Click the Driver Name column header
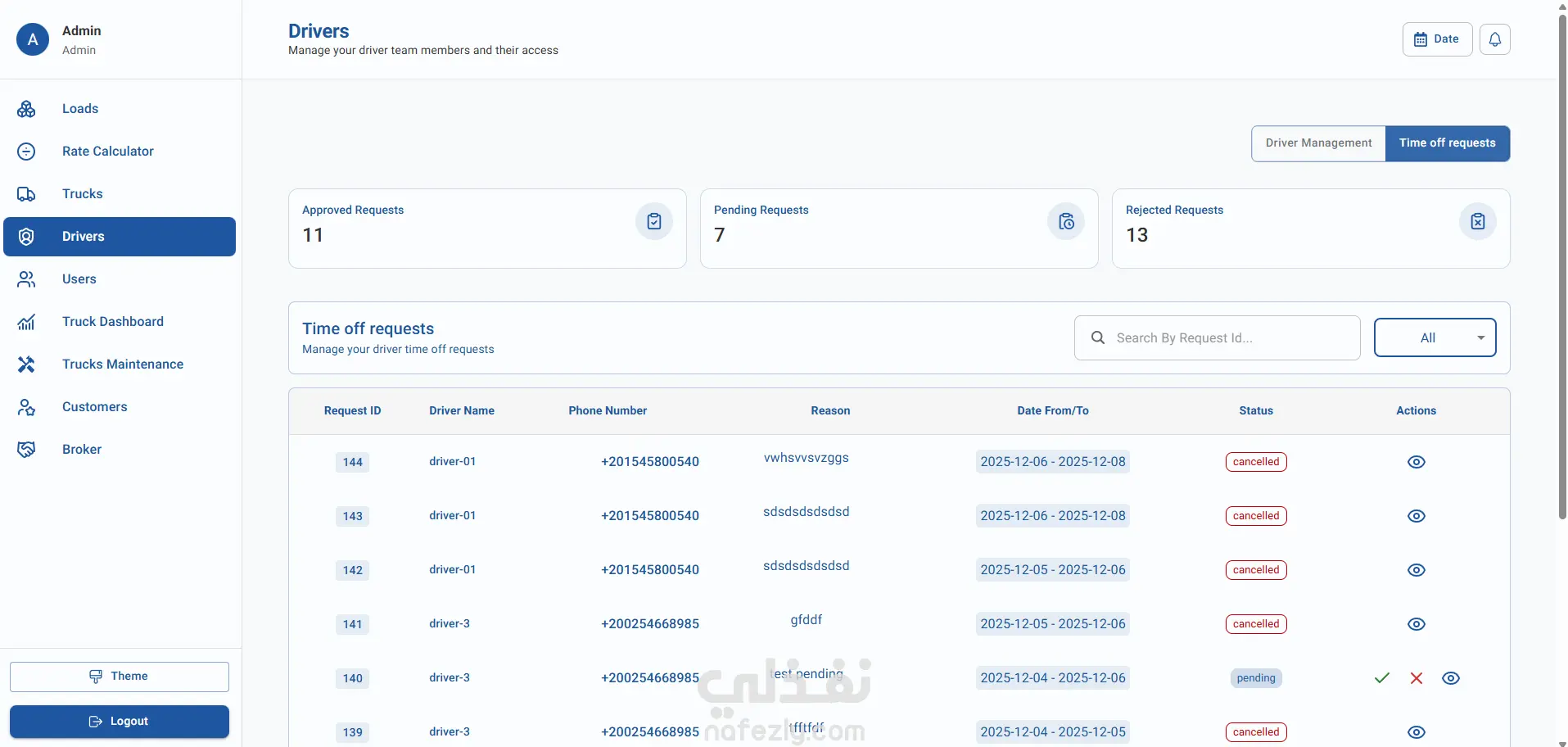Screen dimensions: 1568x747 click(462, 411)
